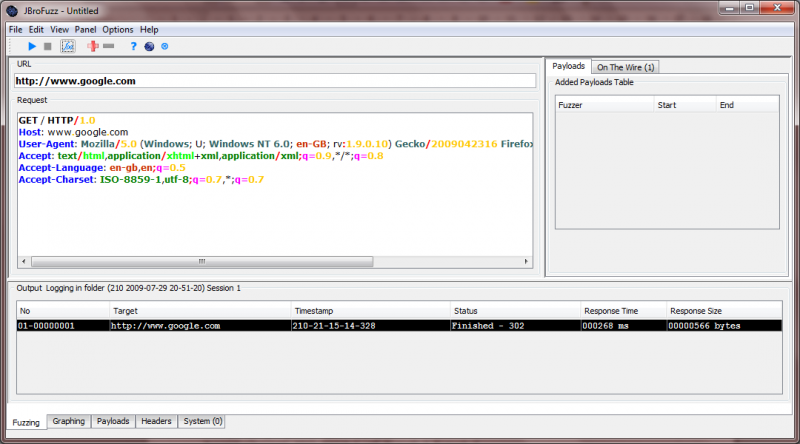Open the Edit menu
Screen dimensions: 800x444
36,30
